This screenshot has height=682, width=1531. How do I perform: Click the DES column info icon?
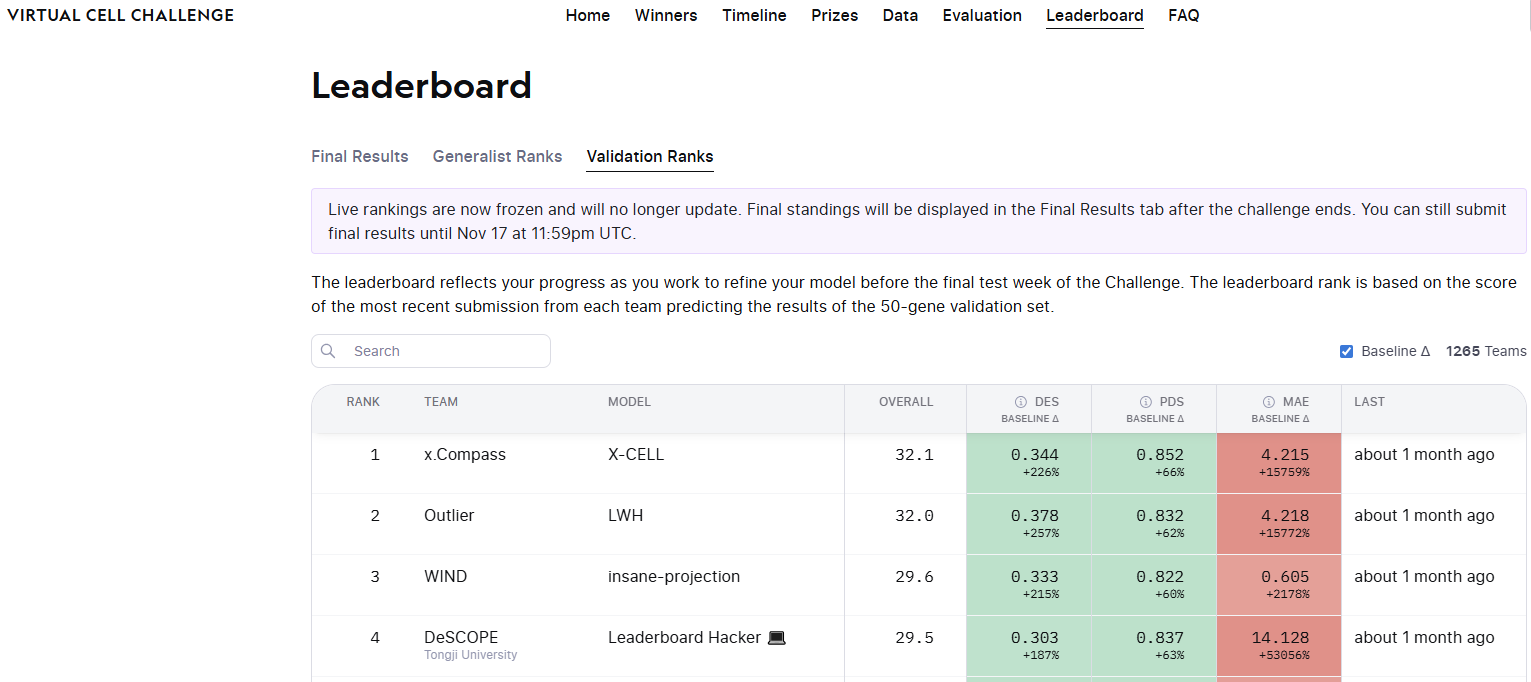pos(1021,402)
